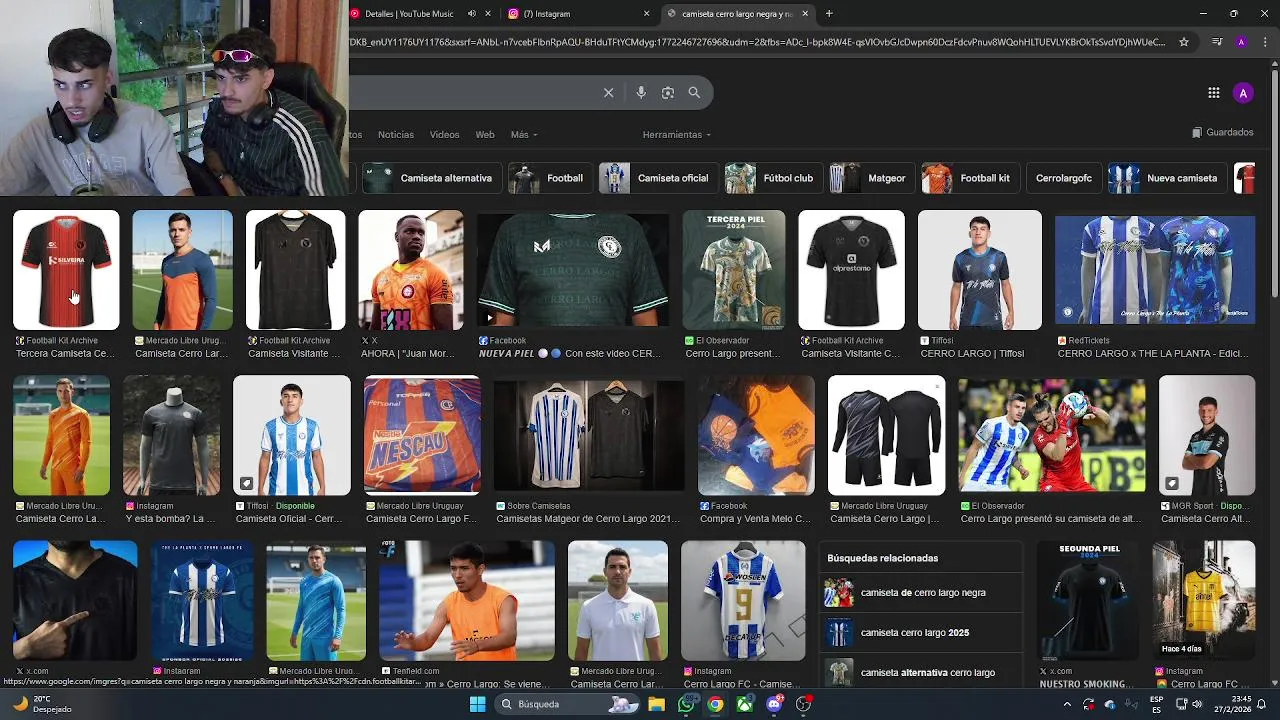Open related search camiseta cerro largo 2025
Image resolution: width=1280 pixels, height=720 pixels.
921,633
